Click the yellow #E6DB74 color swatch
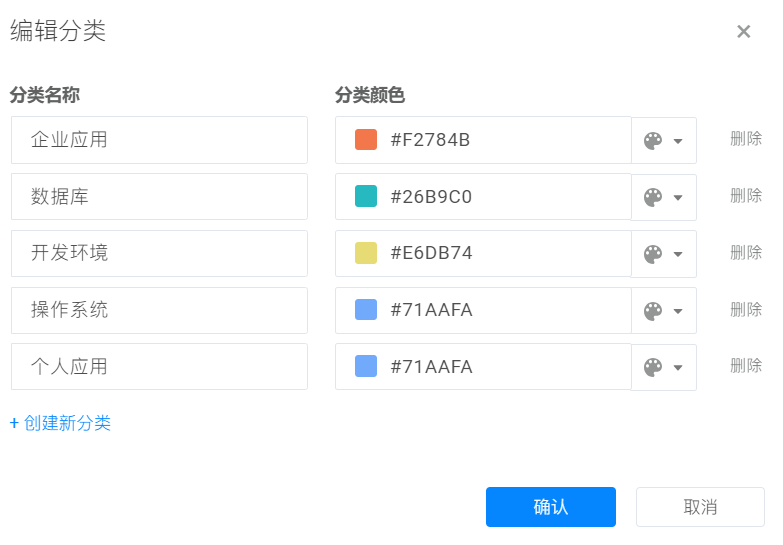 tap(366, 253)
